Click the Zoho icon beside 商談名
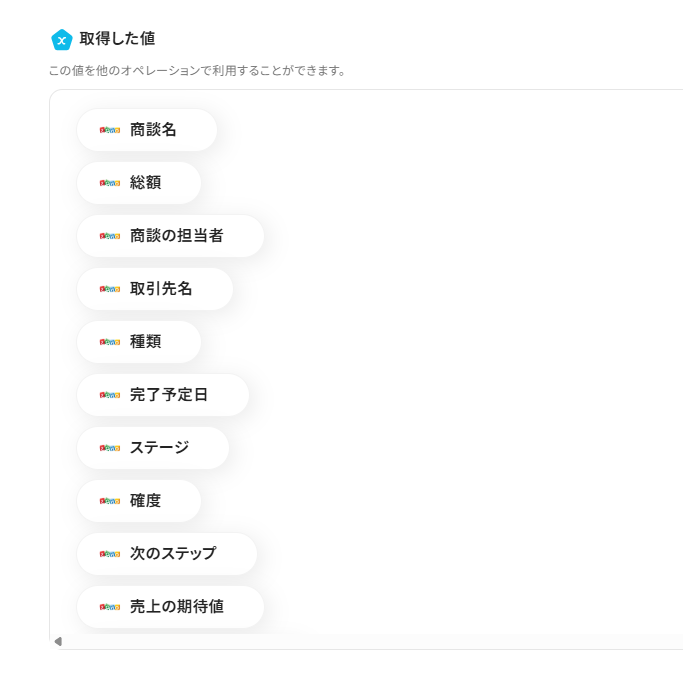 [x=110, y=130]
